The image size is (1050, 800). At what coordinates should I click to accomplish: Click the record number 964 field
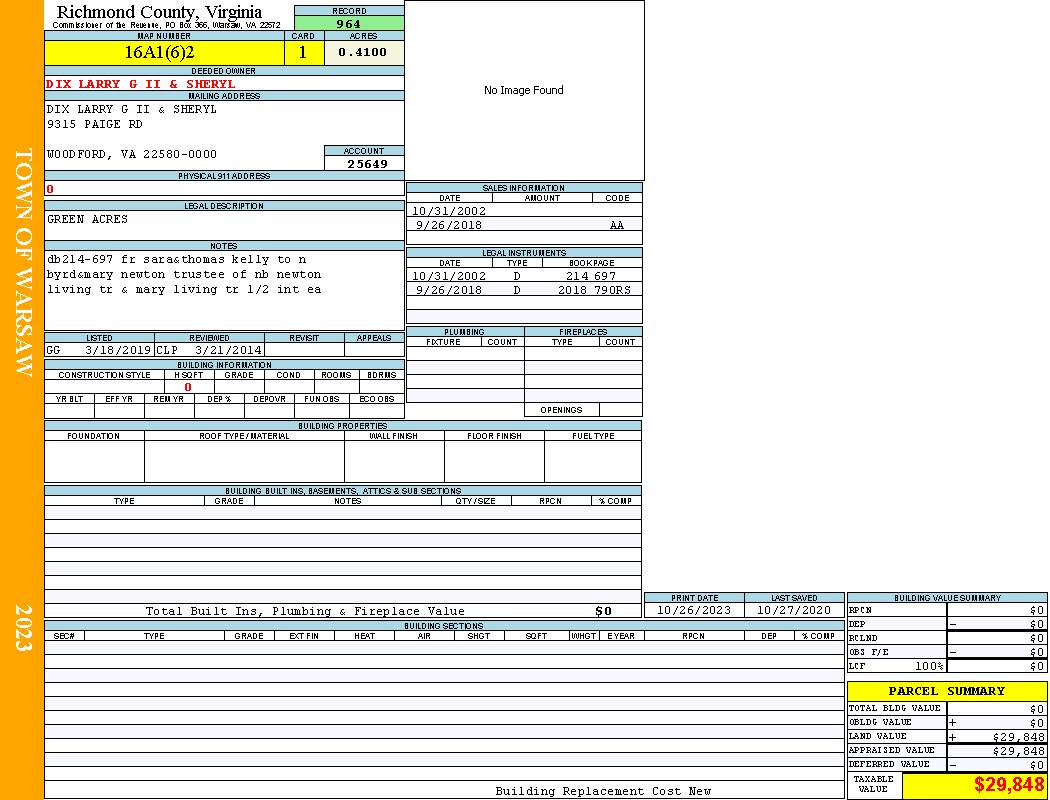point(349,24)
